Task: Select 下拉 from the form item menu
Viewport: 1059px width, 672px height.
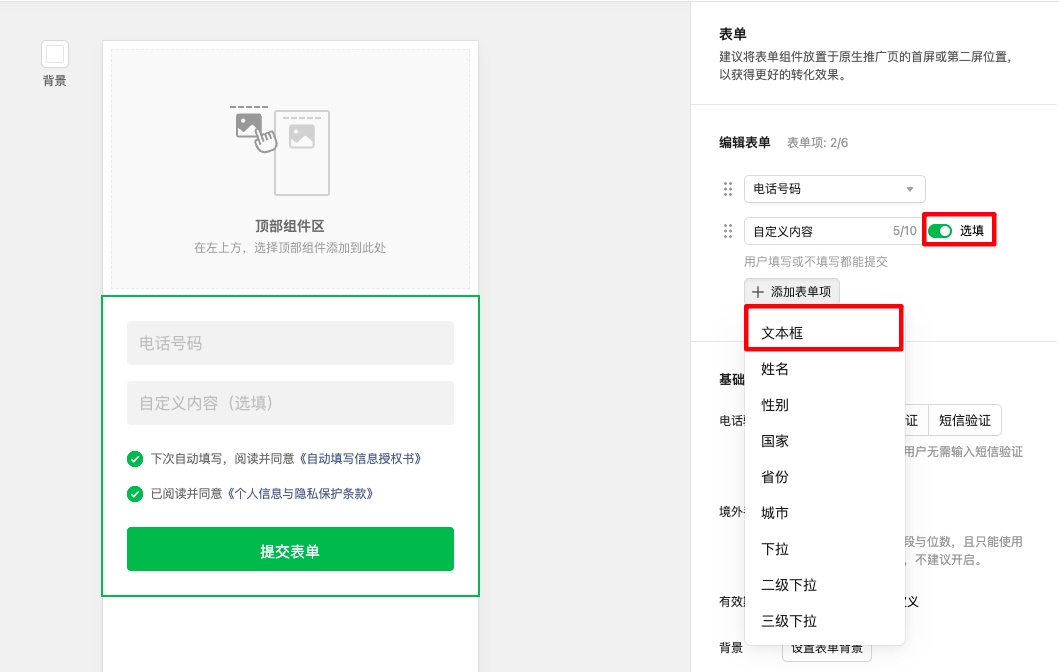Action: point(775,549)
